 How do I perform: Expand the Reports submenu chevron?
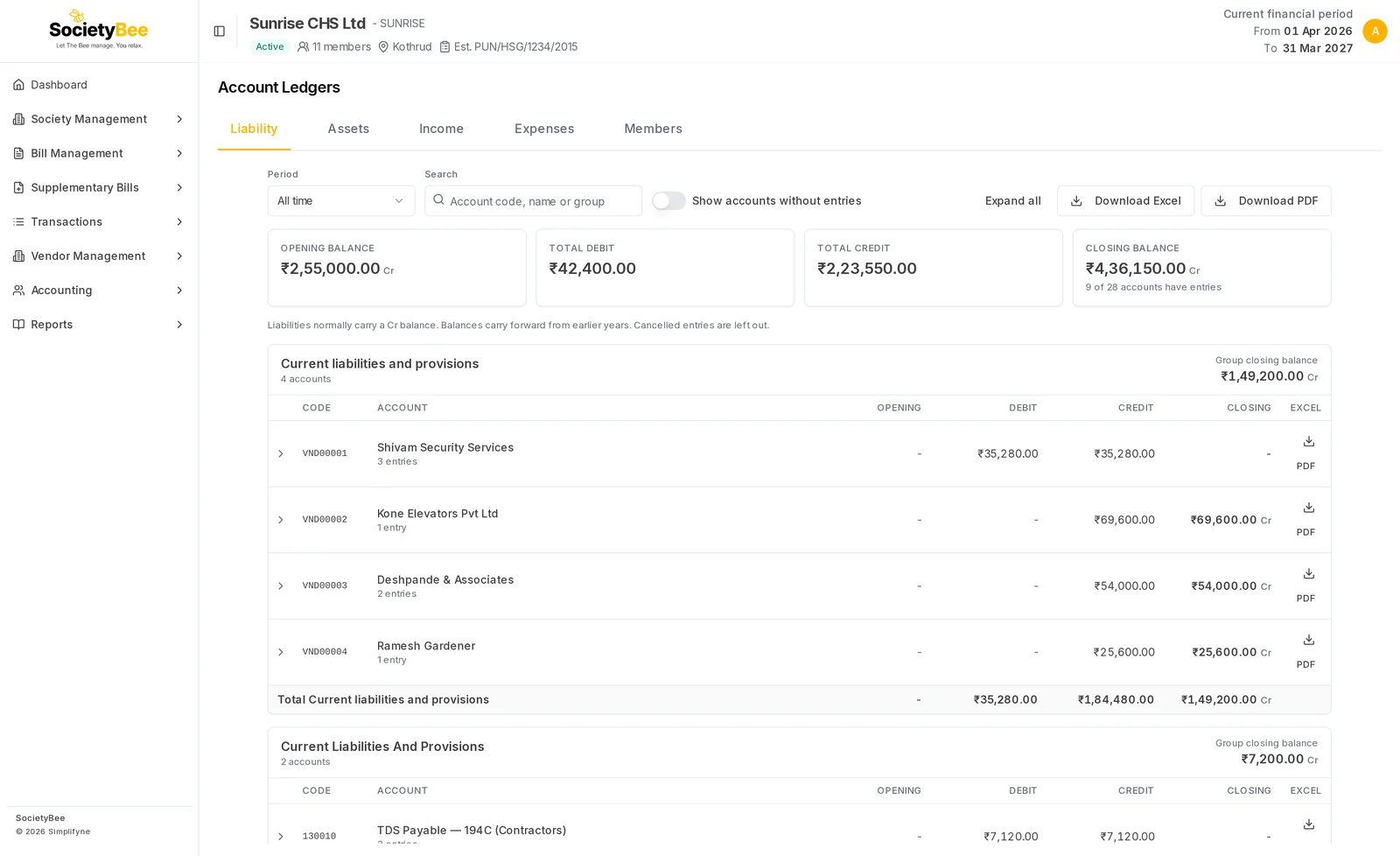[179, 324]
